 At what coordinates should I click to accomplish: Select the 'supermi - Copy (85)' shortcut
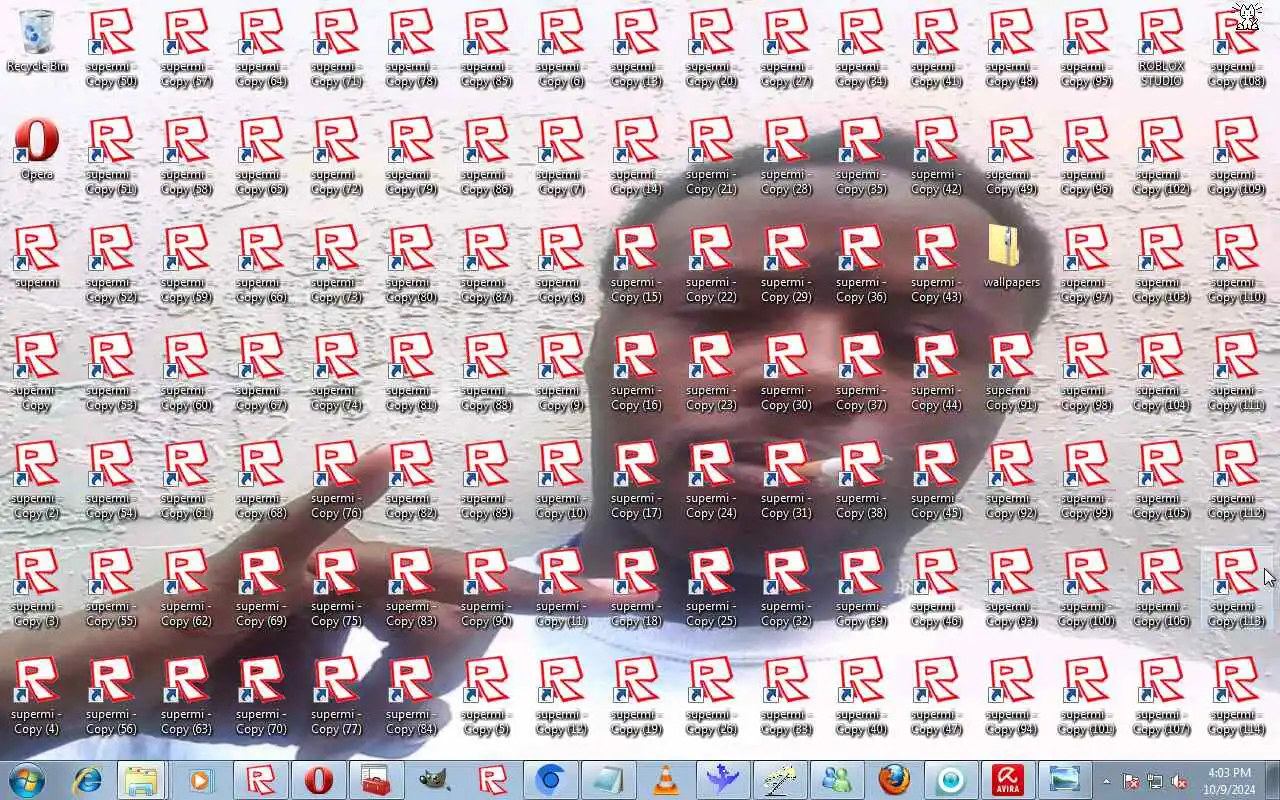[487, 48]
